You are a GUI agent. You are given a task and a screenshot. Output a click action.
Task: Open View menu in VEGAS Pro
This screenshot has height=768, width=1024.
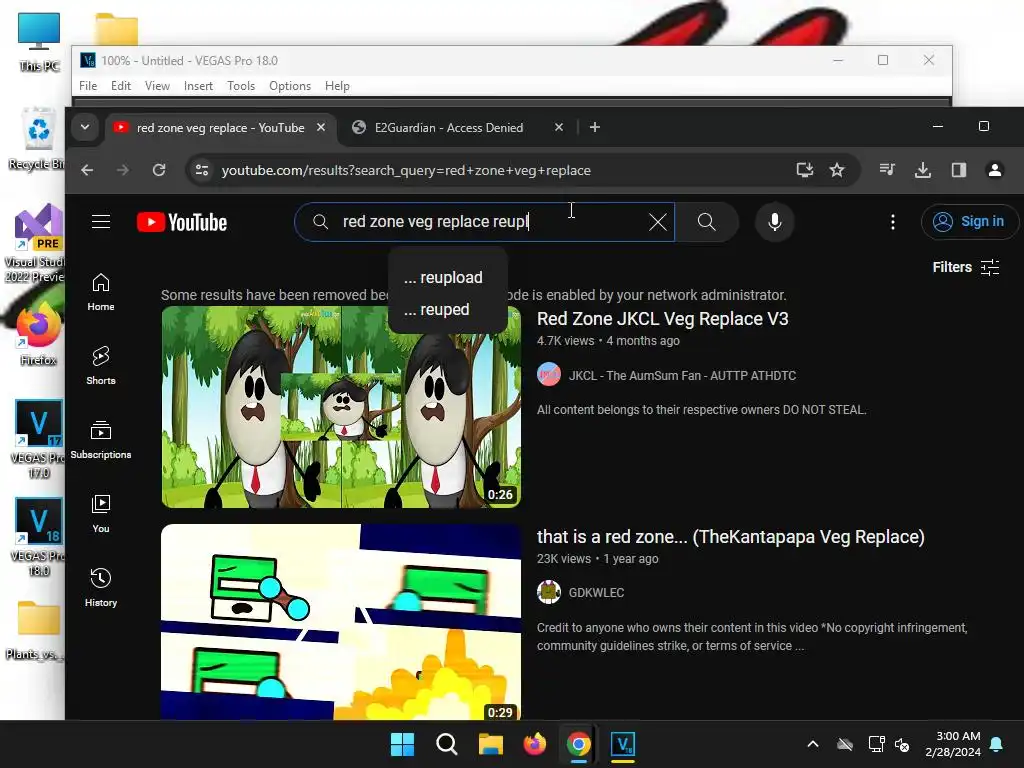[x=157, y=86]
